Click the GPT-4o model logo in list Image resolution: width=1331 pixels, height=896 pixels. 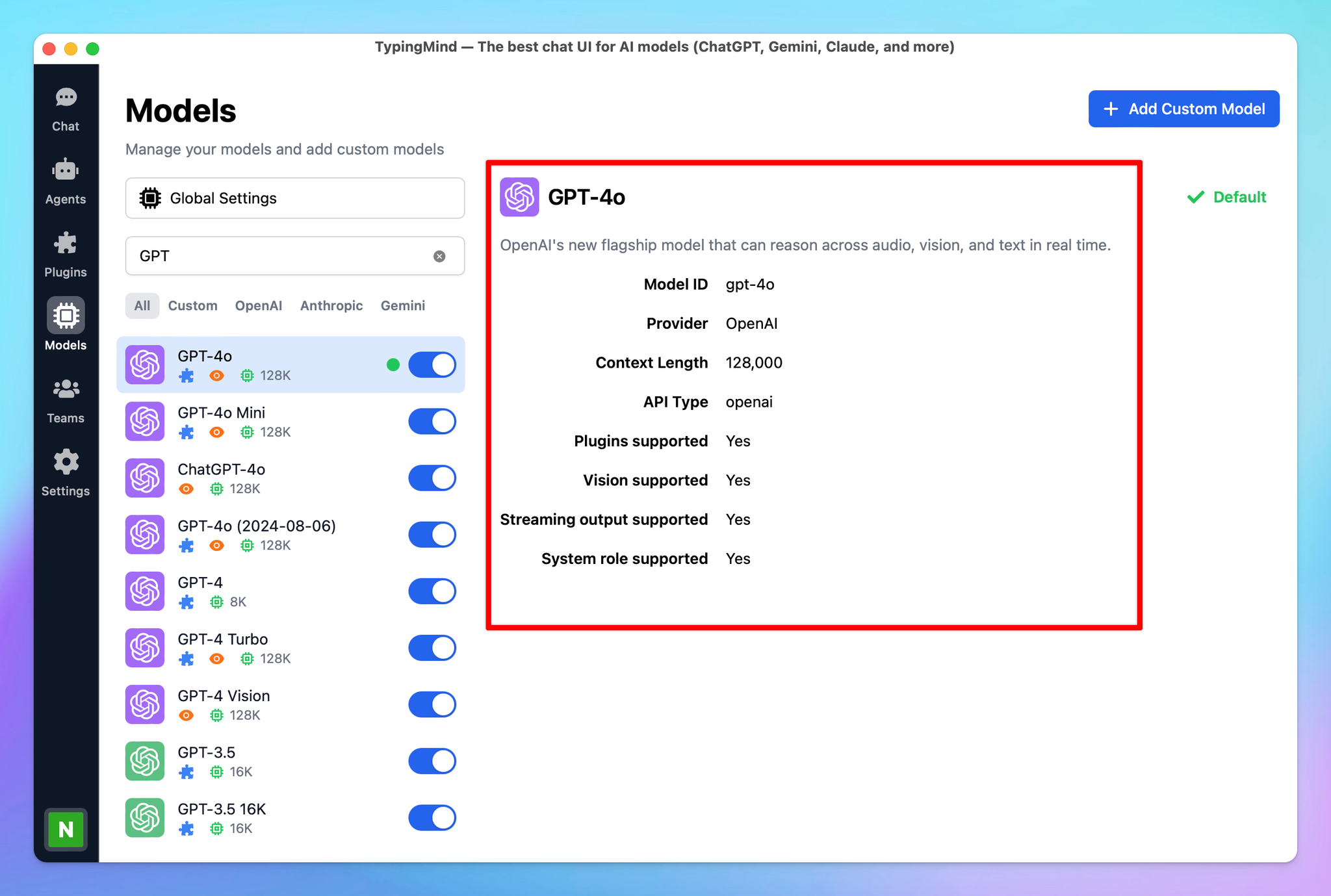tap(145, 365)
